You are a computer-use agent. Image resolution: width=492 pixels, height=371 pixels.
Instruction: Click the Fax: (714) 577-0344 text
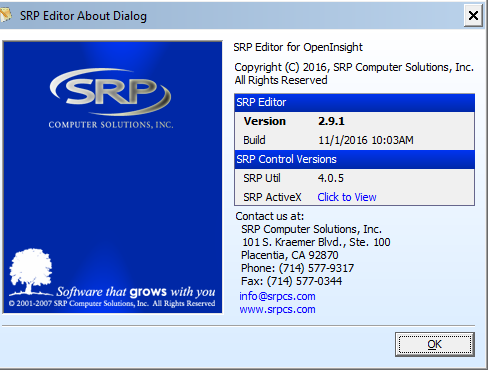[x=291, y=281]
